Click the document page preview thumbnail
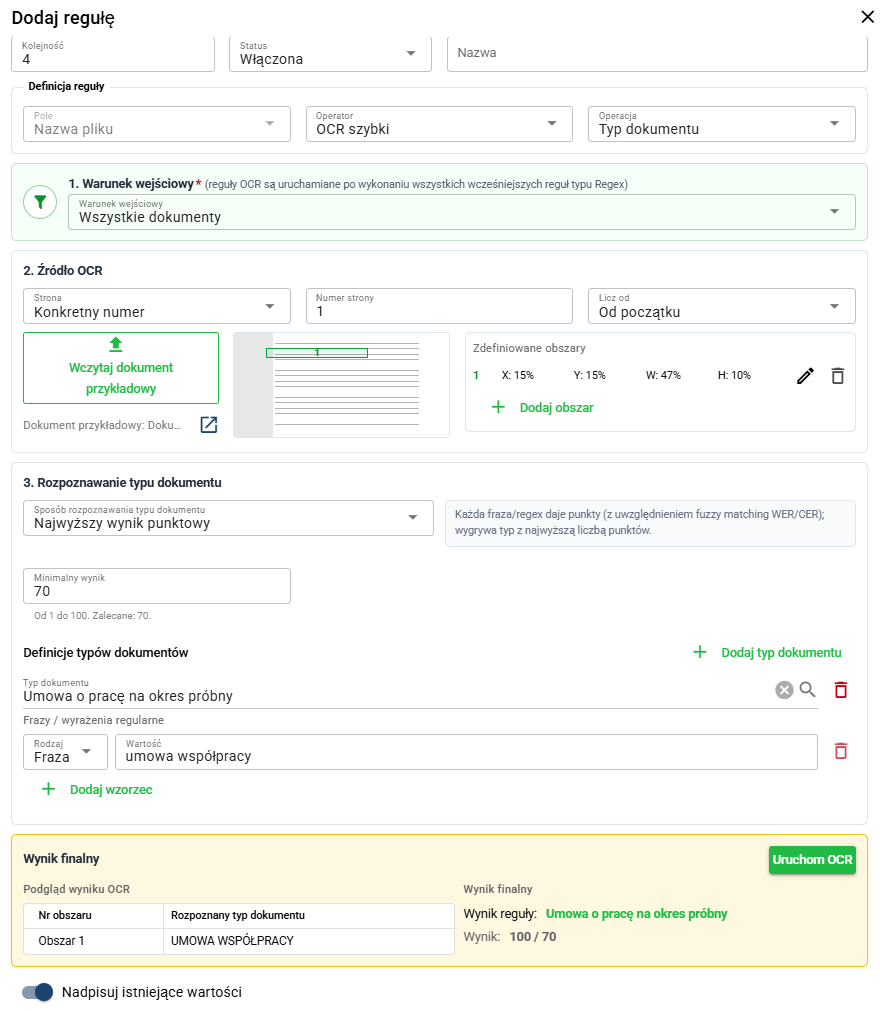The height and width of the screenshot is (1011, 880). [341, 385]
